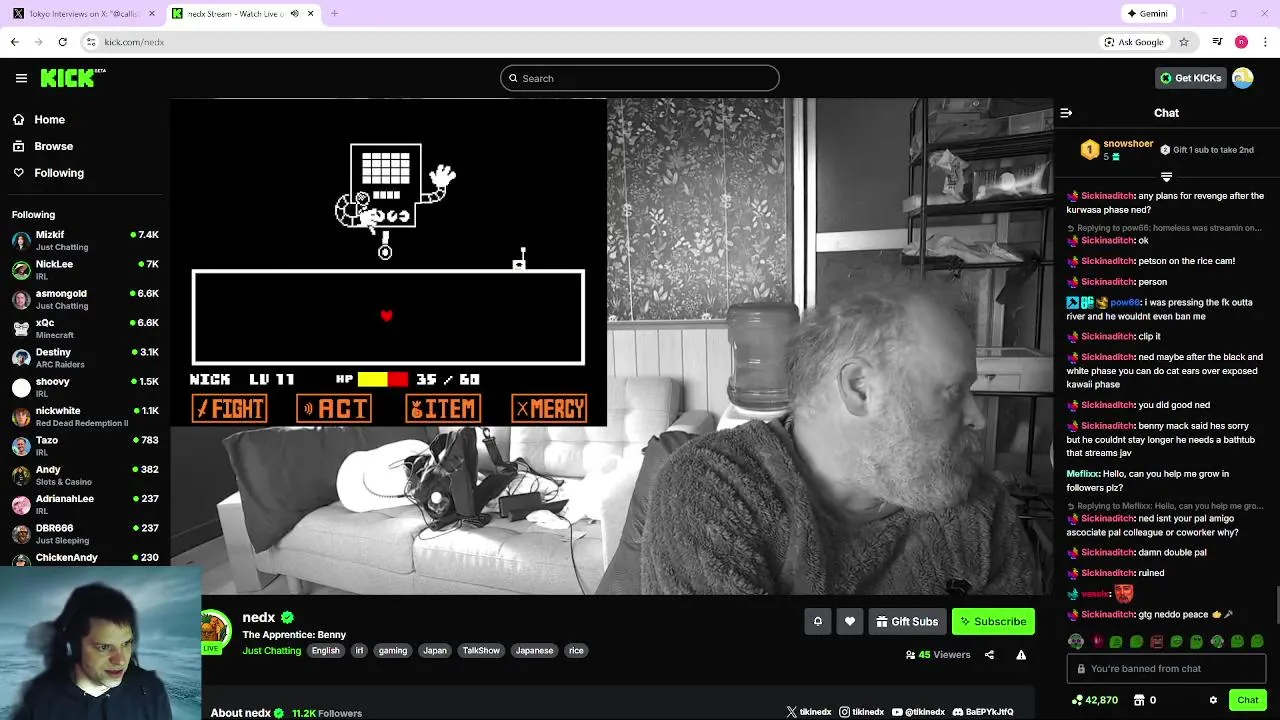Open NickLee's channel from the following list
Image resolution: width=1280 pixels, height=720 pixels.
click(x=85, y=269)
